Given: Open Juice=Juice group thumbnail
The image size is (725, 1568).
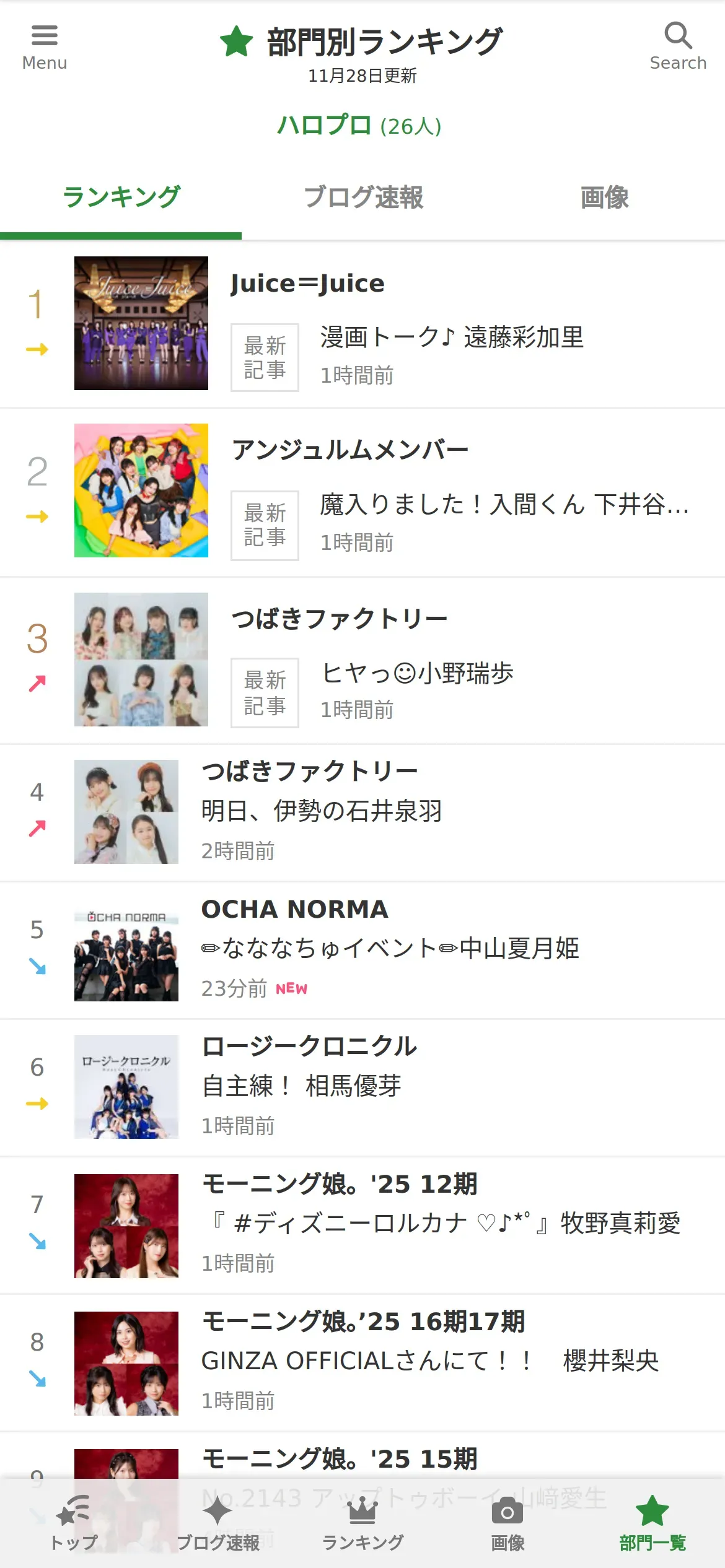Looking at the screenshot, I should 141,323.
